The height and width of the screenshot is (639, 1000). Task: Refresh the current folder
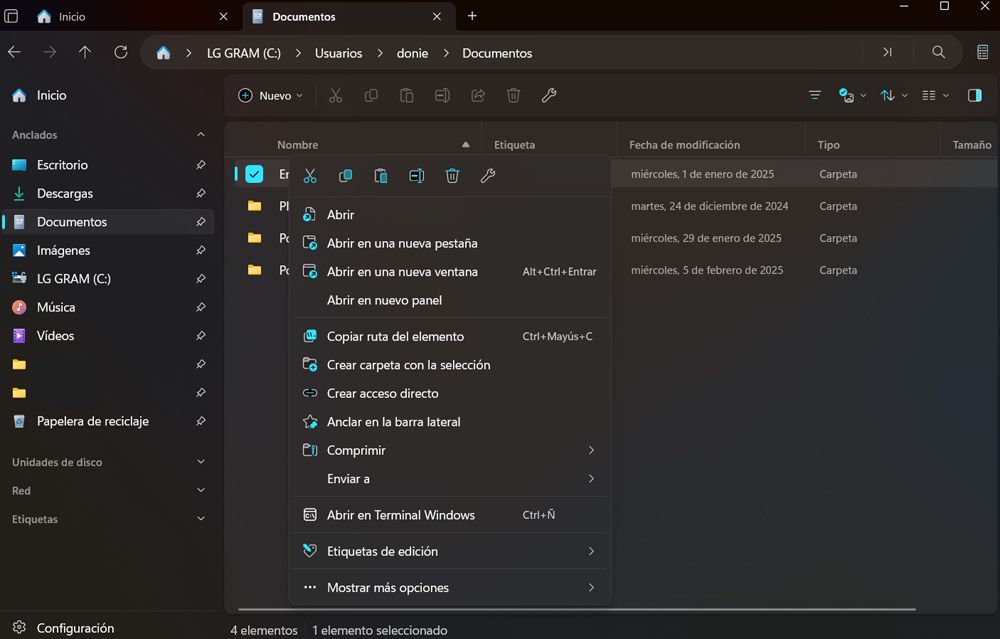[121, 52]
